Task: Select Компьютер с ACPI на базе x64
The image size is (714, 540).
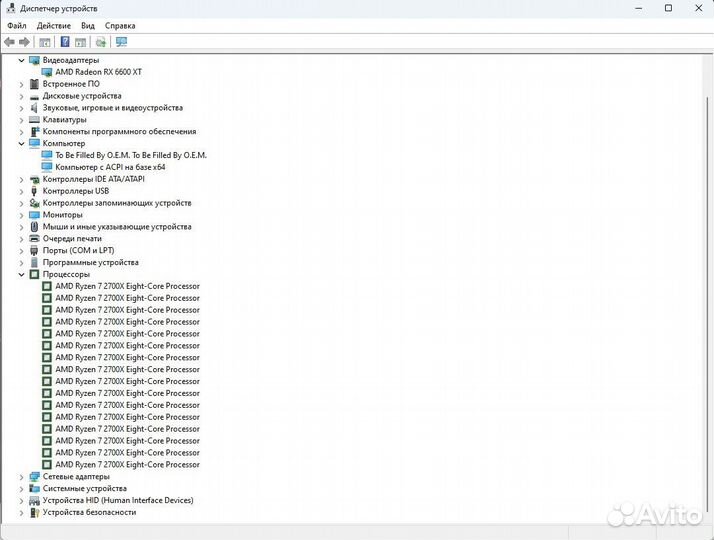Action: coord(110,167)
